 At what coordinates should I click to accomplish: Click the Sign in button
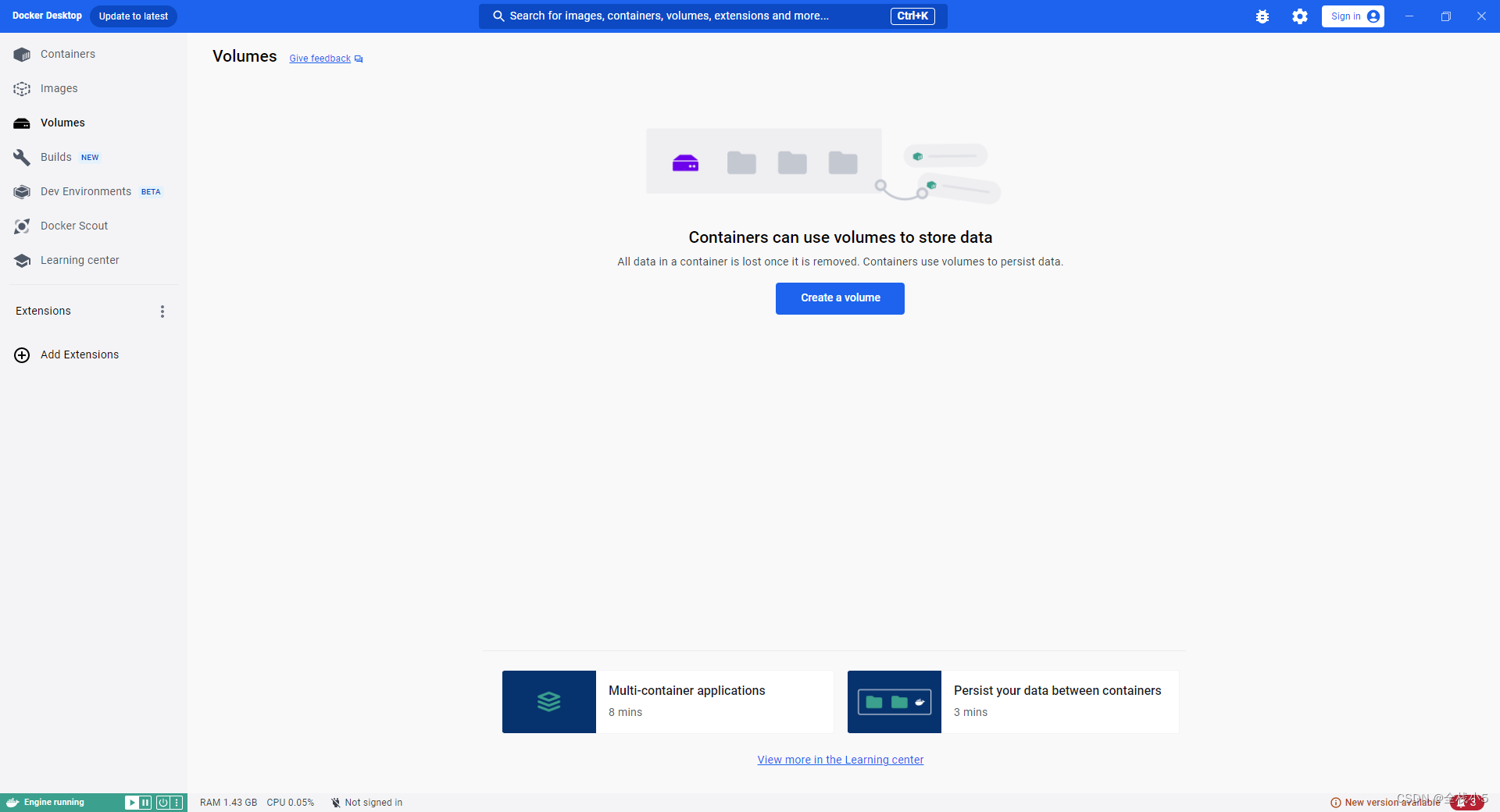click(1352, 16)
